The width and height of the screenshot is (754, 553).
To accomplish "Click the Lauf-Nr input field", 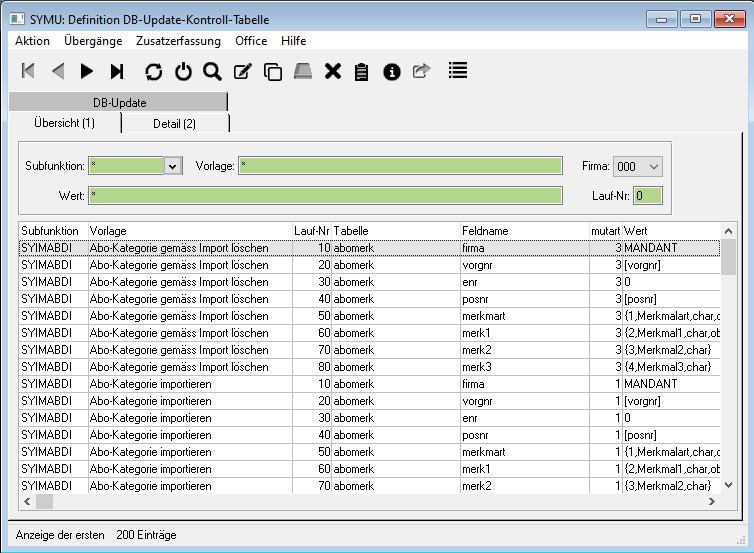I will coord(647,195).
